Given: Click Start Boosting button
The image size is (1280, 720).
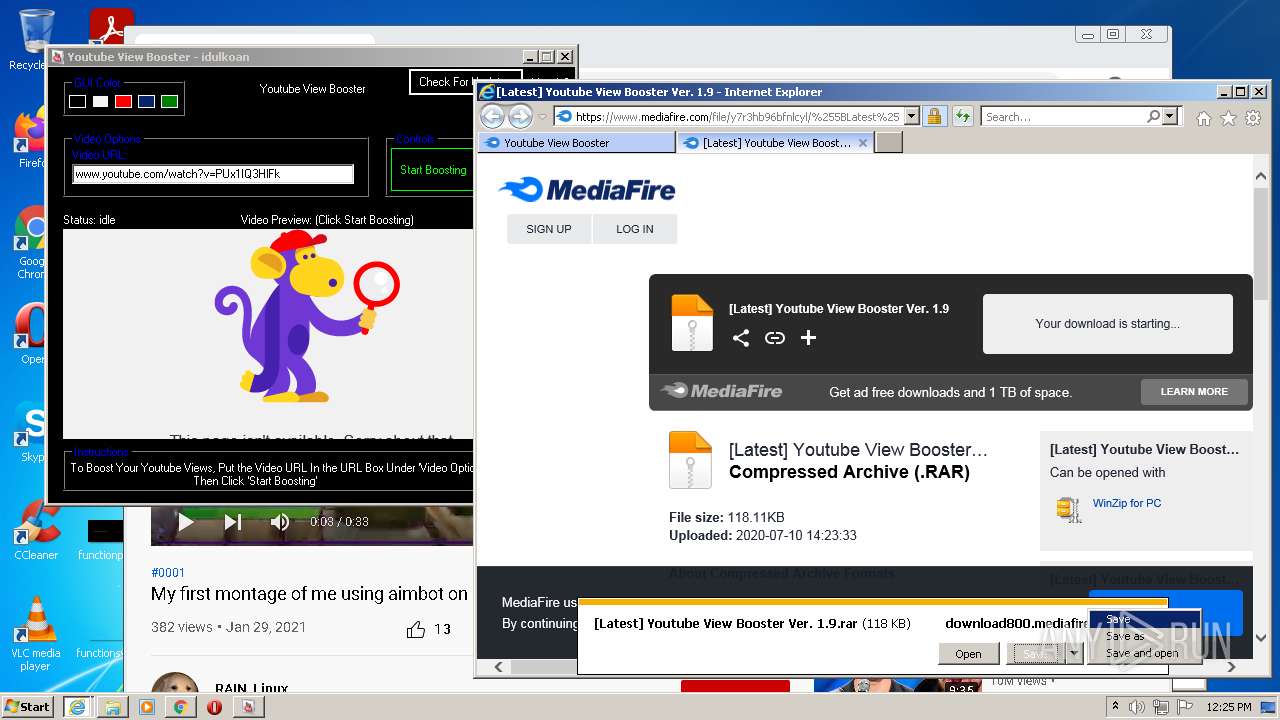Looking at the screenshot, I should [433, 170].
